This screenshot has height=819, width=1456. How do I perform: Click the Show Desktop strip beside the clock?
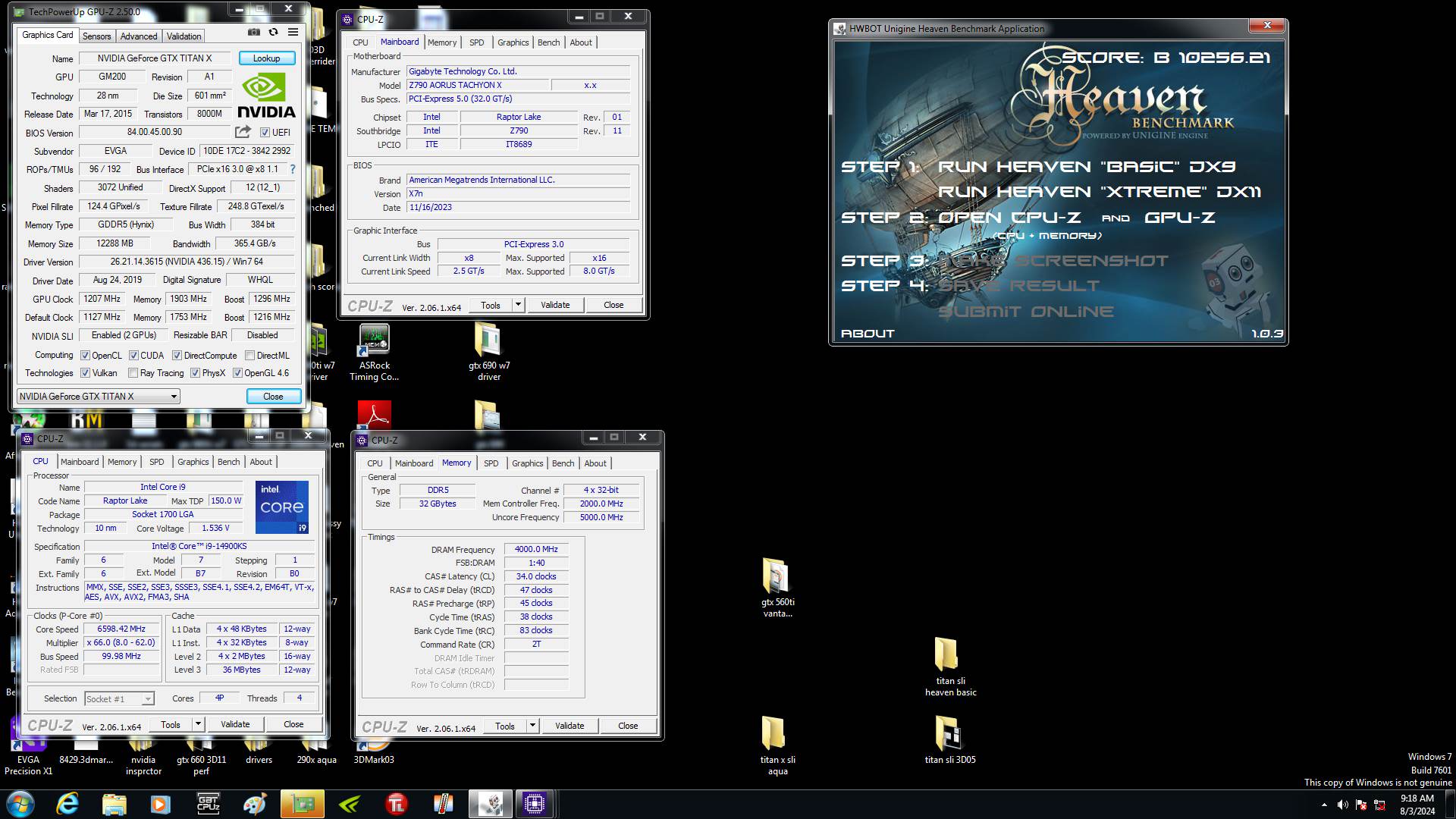coord(1450,805)
